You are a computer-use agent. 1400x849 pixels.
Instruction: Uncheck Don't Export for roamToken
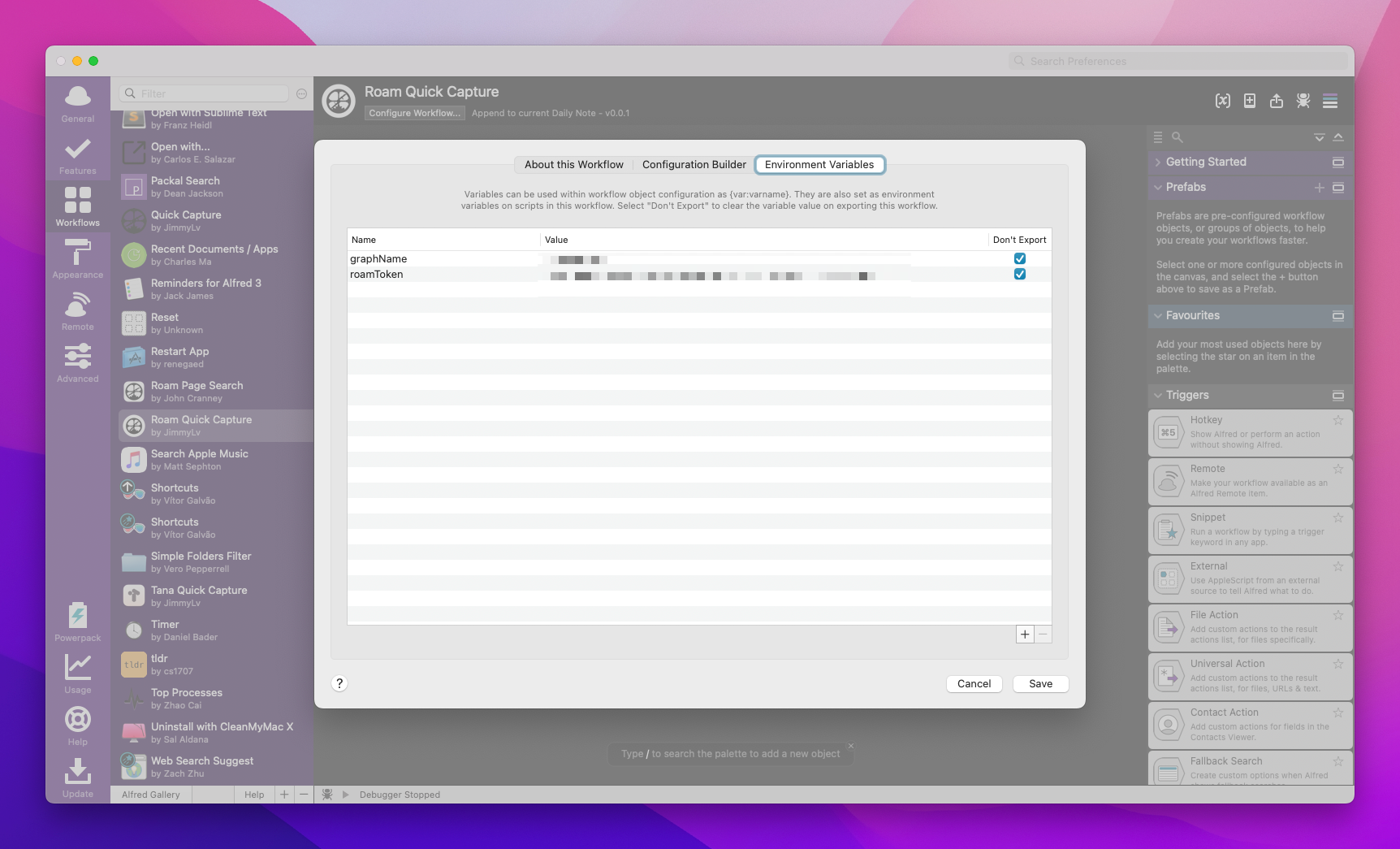[x=1020, y=274]
